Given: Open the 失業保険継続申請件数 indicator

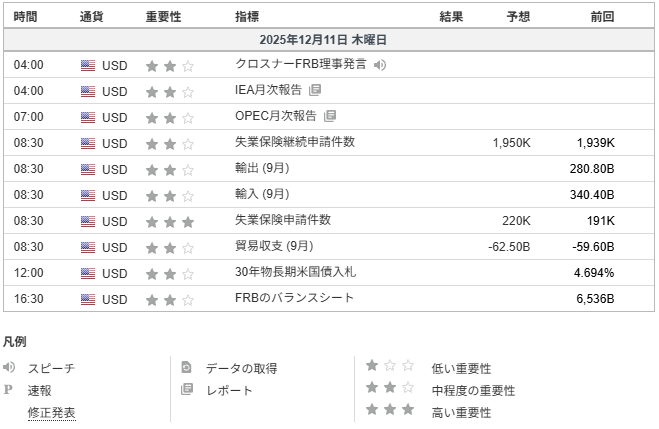Looking at the screenshot, I should (x=294, y=142).
